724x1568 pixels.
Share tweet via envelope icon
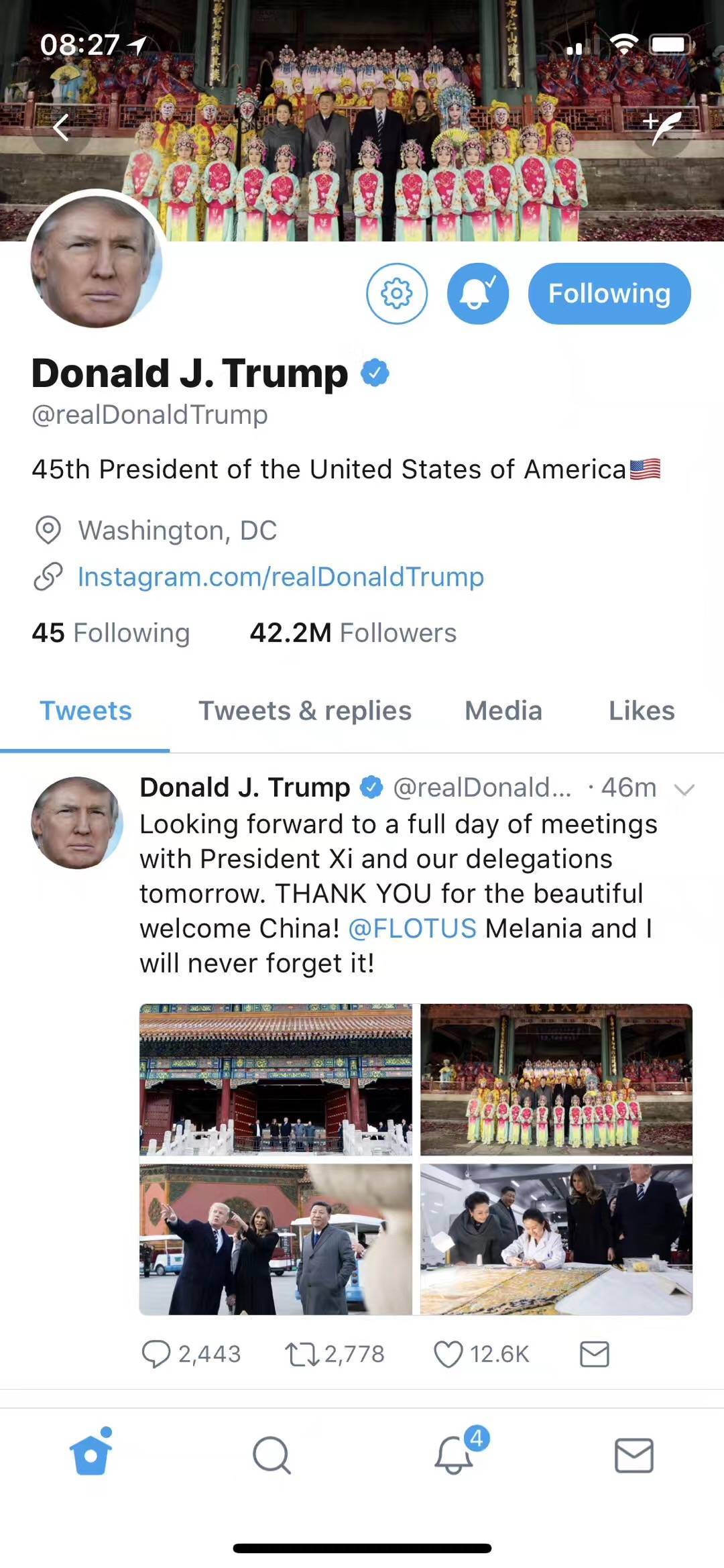(595, 1354)
